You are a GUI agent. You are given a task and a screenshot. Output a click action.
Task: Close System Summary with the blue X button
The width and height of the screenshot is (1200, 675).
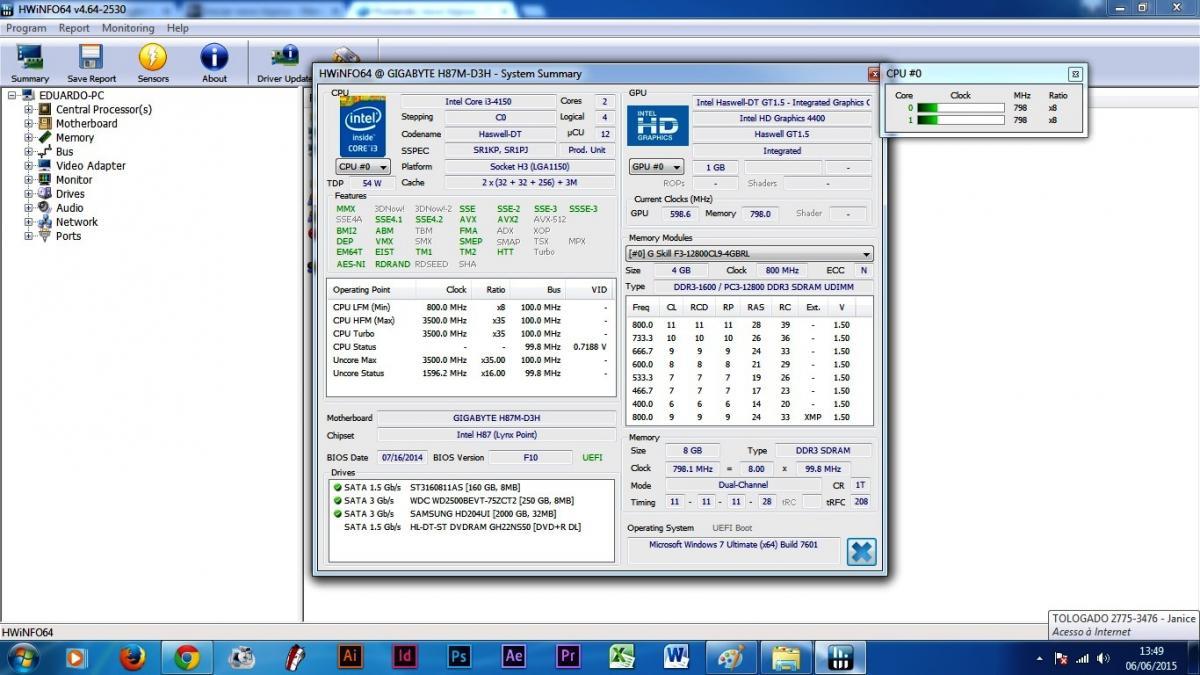tap(860, 551)
